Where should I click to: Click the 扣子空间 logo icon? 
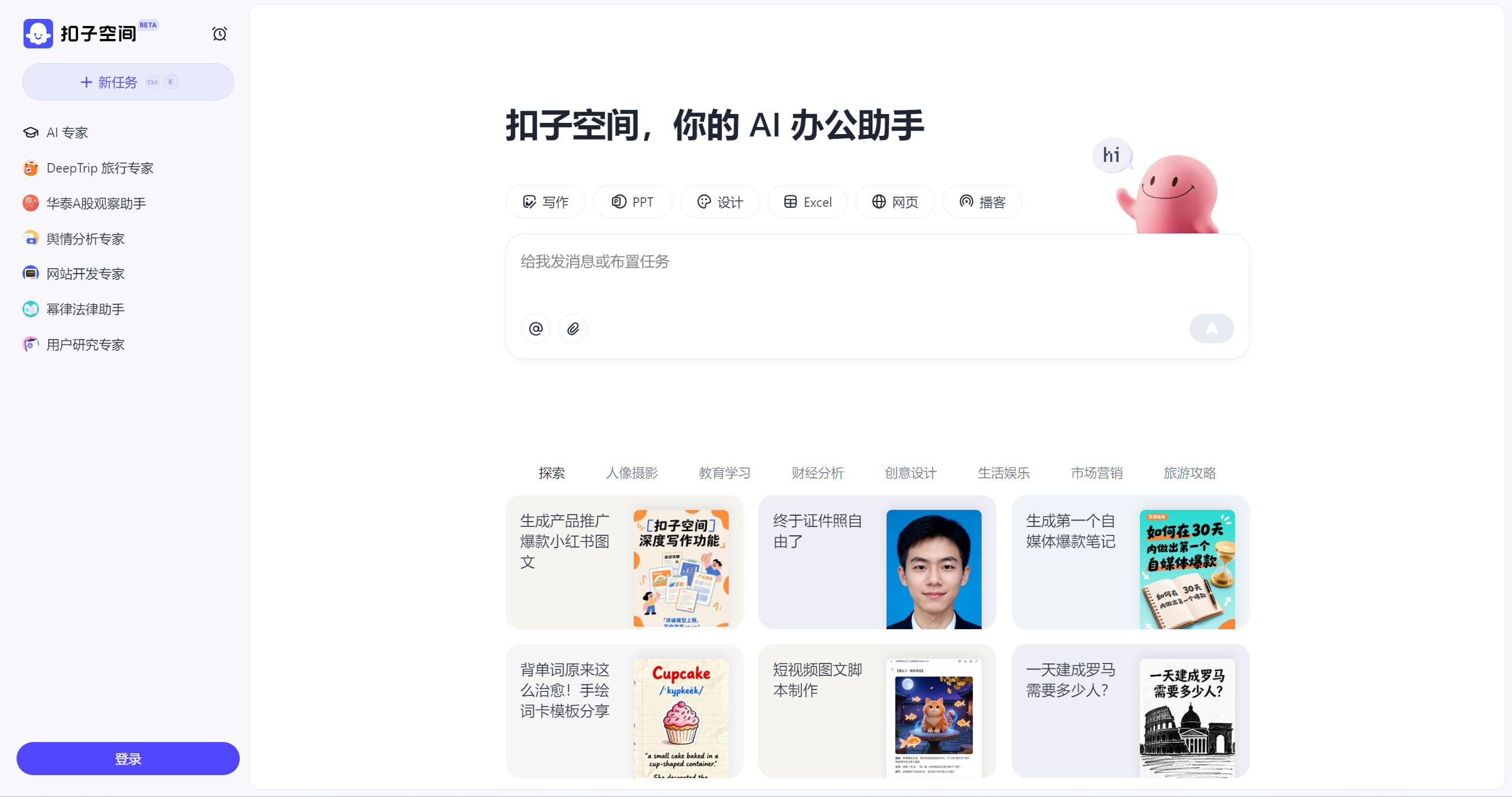coord(38,34)
